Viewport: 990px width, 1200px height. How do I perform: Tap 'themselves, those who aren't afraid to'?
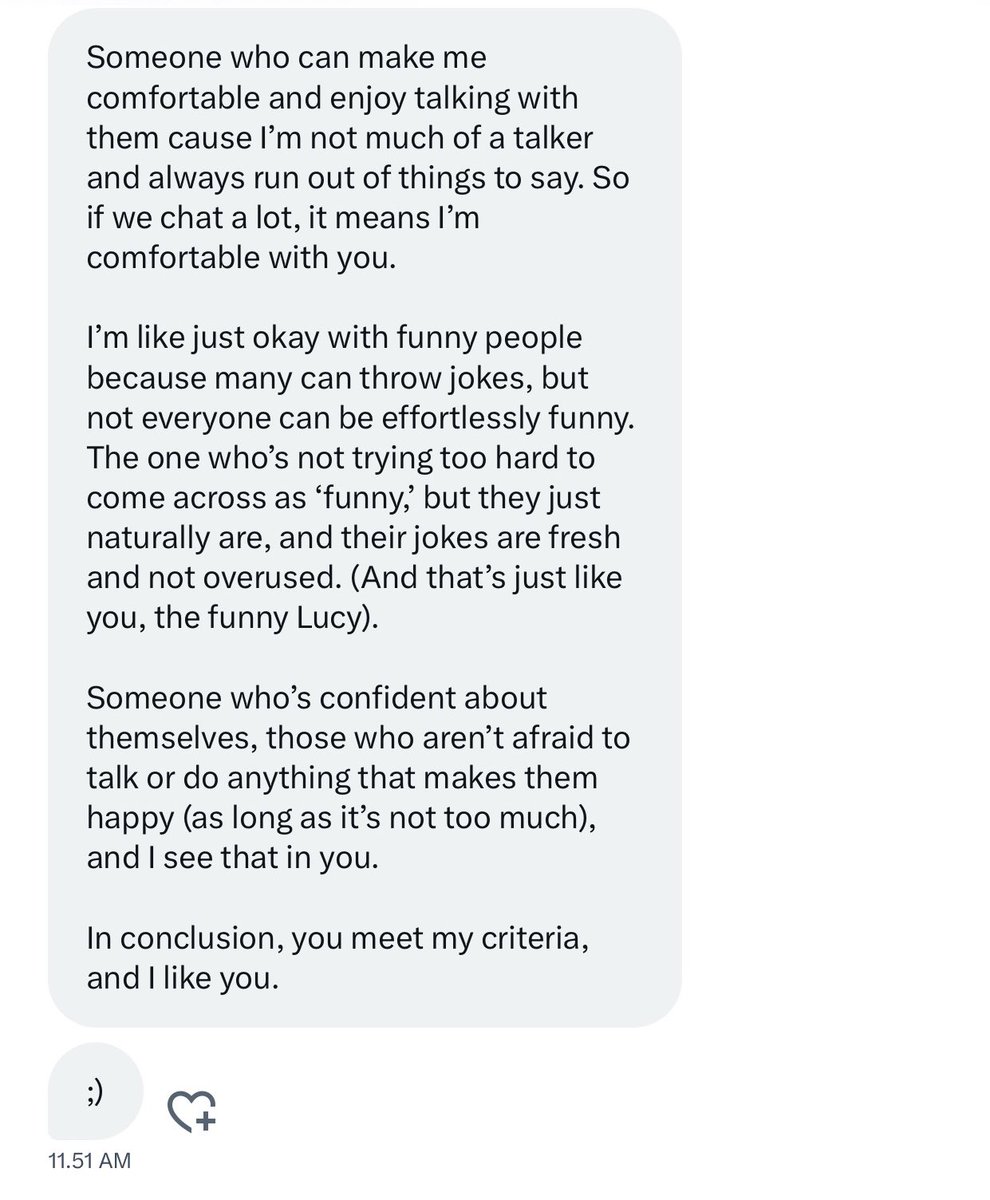[358, 738]
